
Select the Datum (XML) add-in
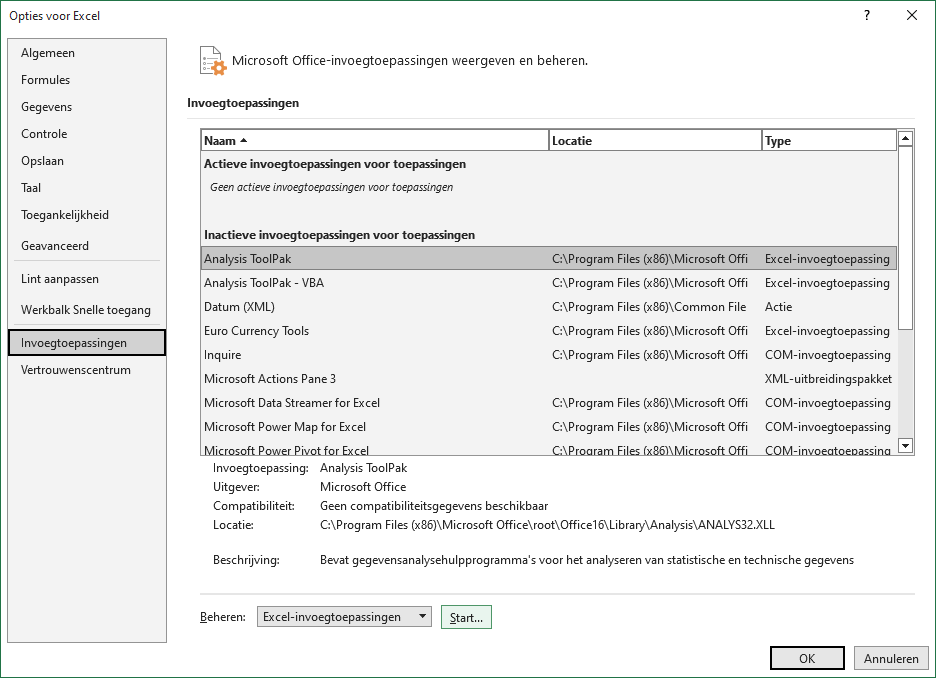point(549,307)
